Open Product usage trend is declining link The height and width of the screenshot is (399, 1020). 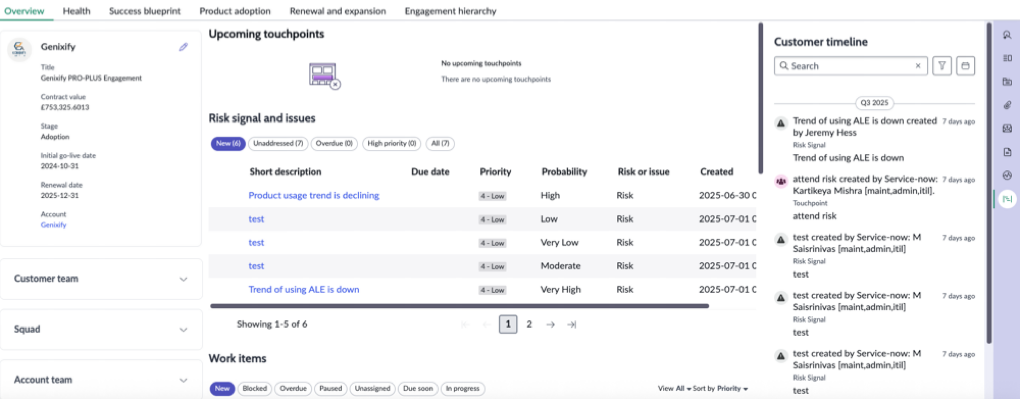(314, 195)
